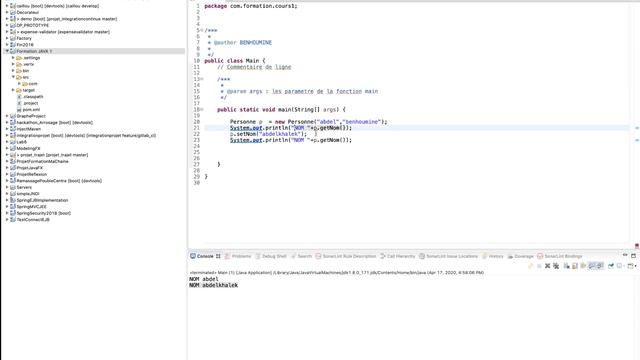640x360 pixels.
Task: Click line number 20 in editor gutter
Action: click(x=197, y=122)
